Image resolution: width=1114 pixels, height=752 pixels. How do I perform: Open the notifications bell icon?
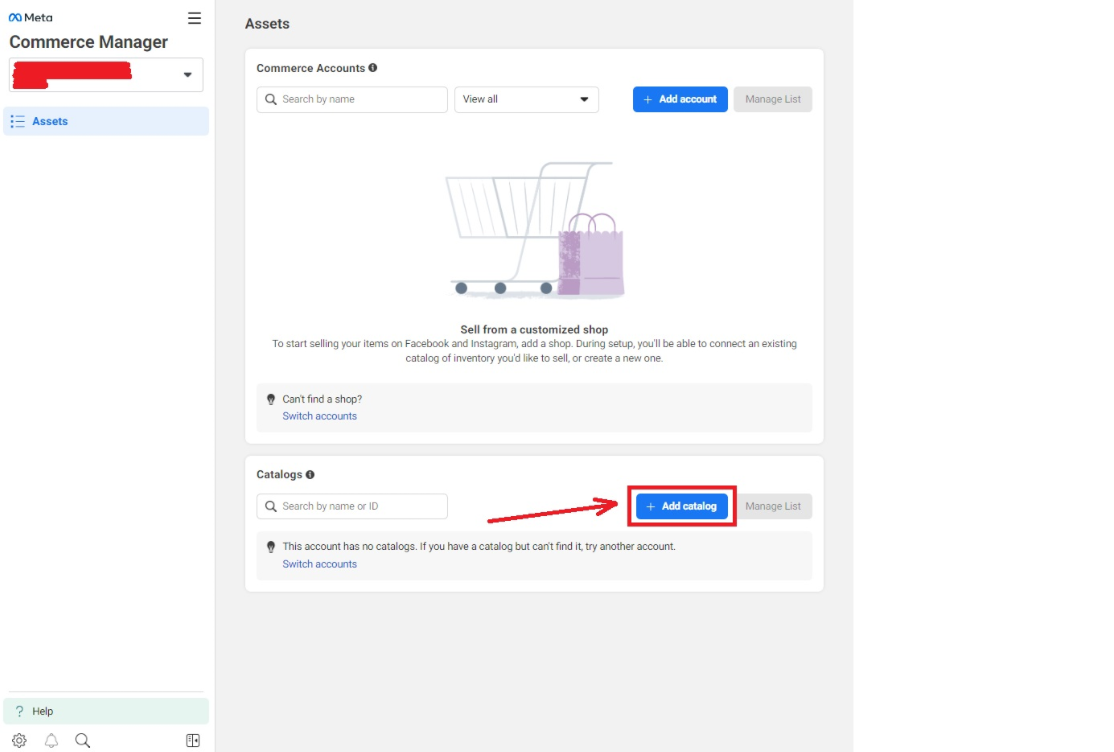pos(51,740)
